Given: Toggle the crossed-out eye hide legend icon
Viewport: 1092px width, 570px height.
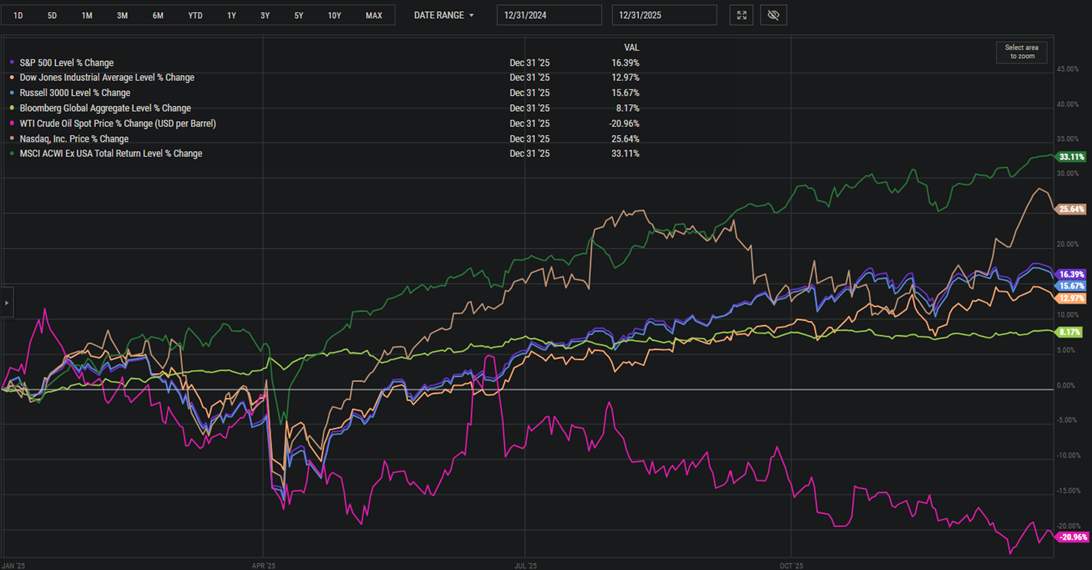Looking at the screenshot, I should (773, 15).
